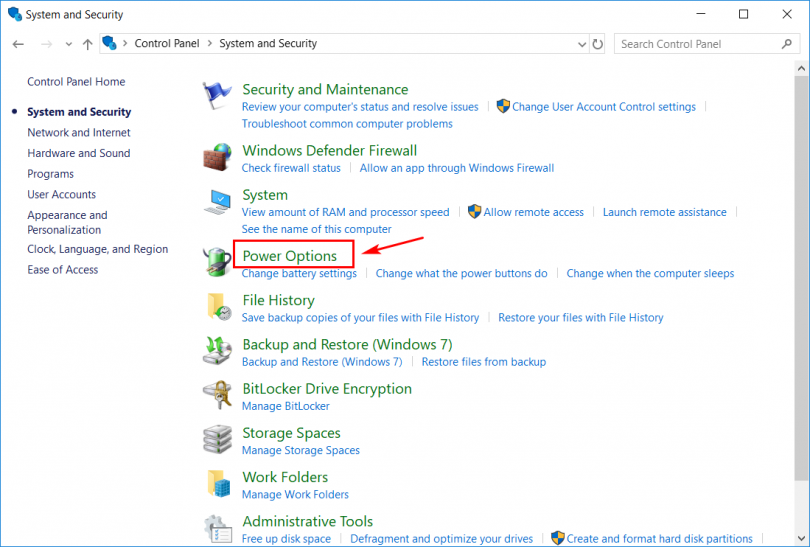The height and width of the screenshot is (547, 810).
Task: Click Restore your files with File History
Action: [581, 318]
